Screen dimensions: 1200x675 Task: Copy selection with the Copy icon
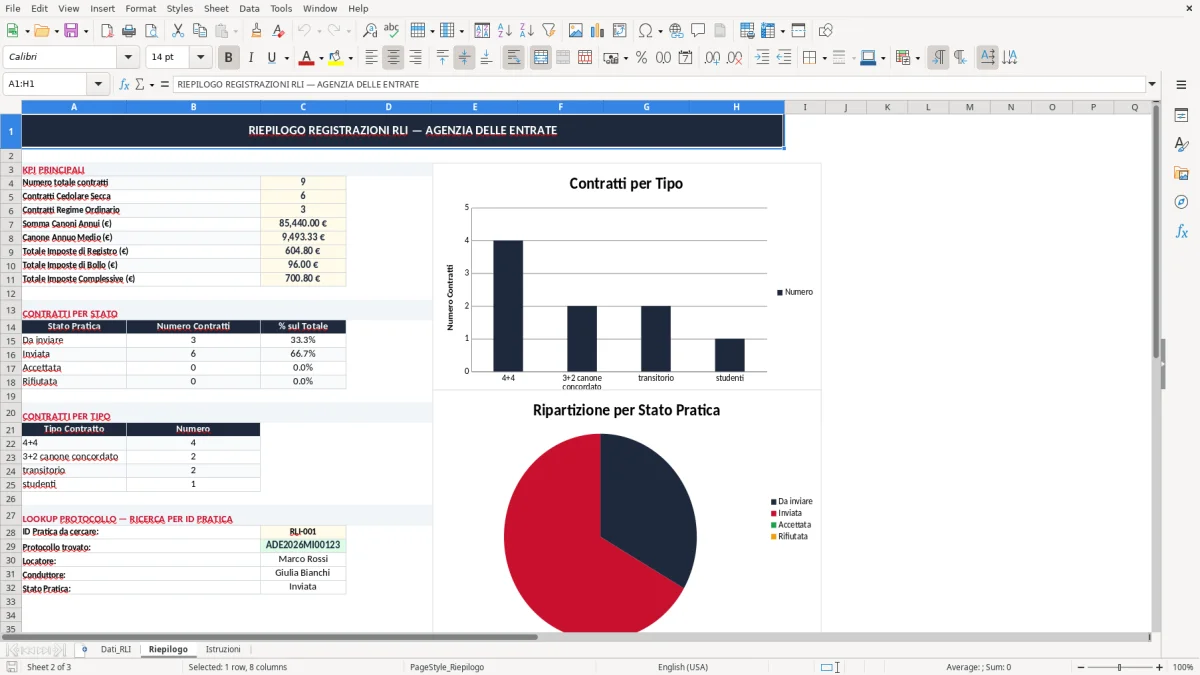click(200, 31)
